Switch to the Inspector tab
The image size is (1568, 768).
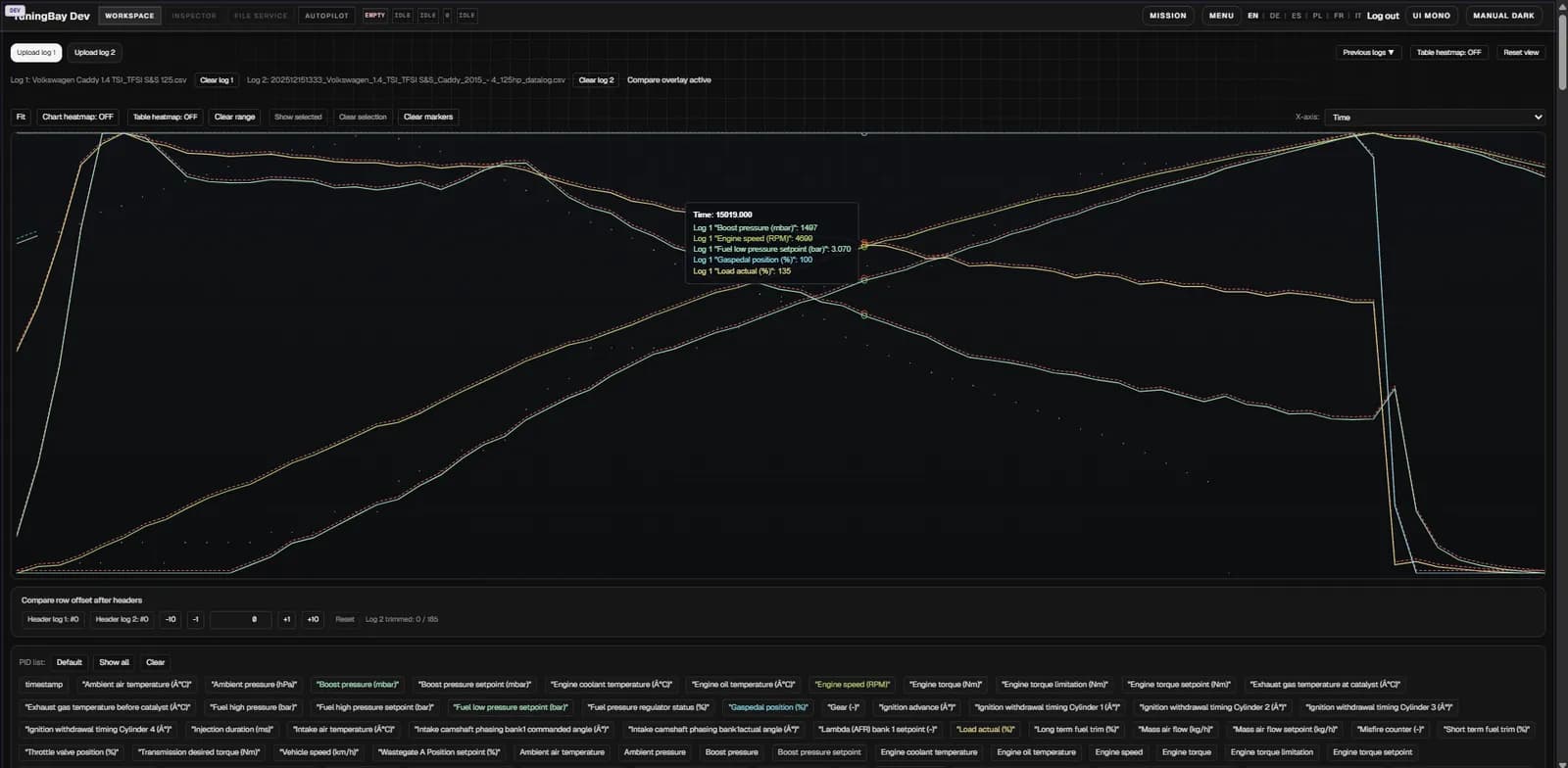point(194,16)
